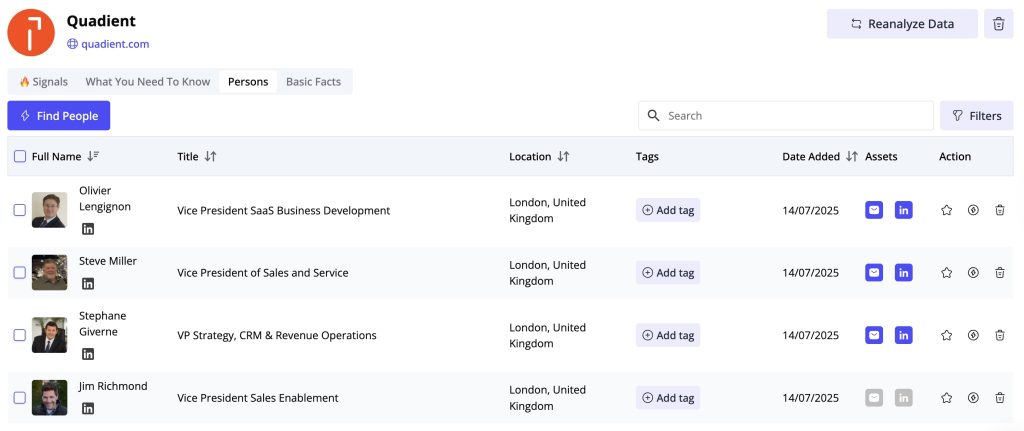Add tag to Steve Miller
The height and width of the screenshot is (431, 1024).
pyautogui.click(x=668, y=272)
